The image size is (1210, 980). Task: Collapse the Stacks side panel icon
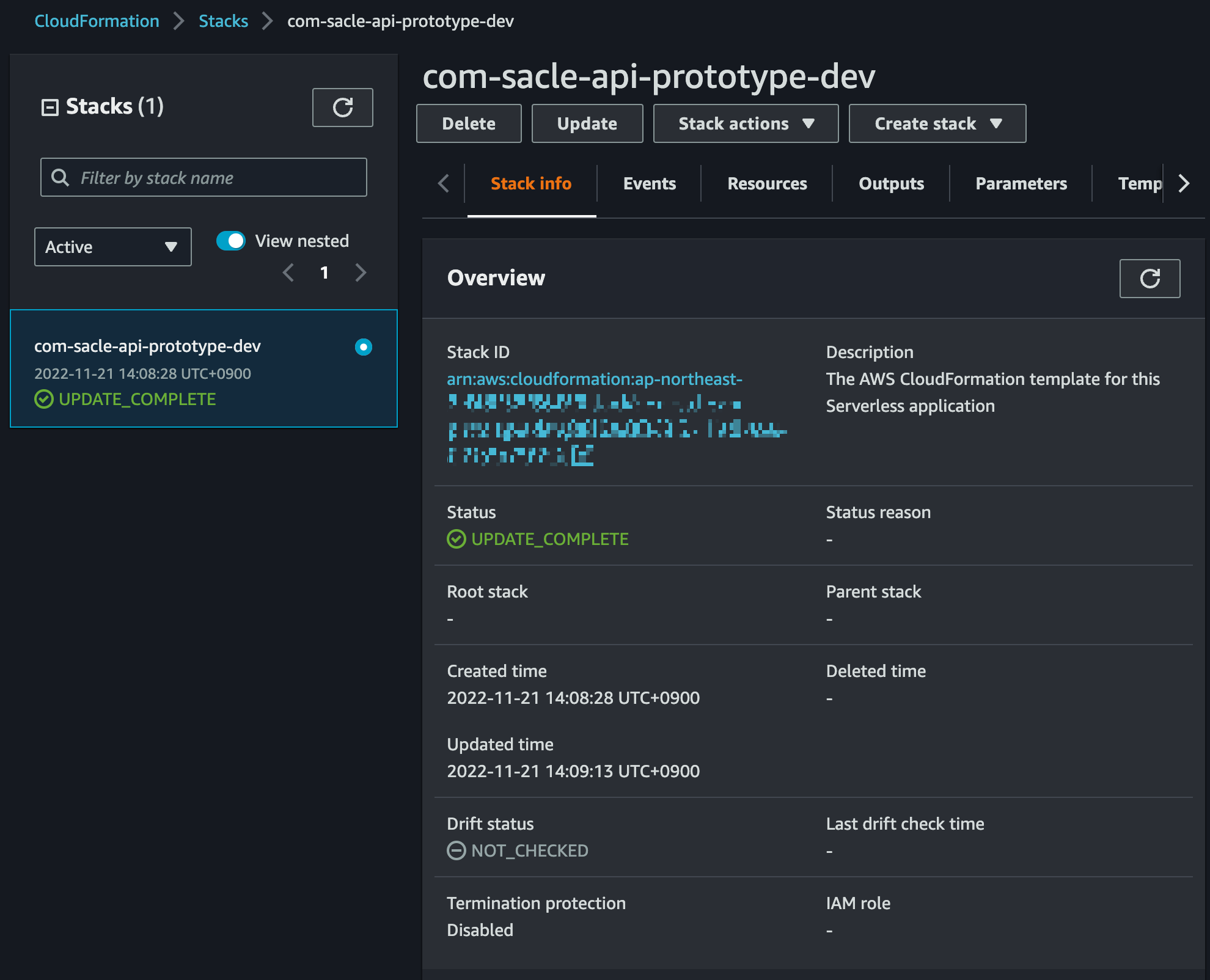pyautogui.click(x=50, y=108)
